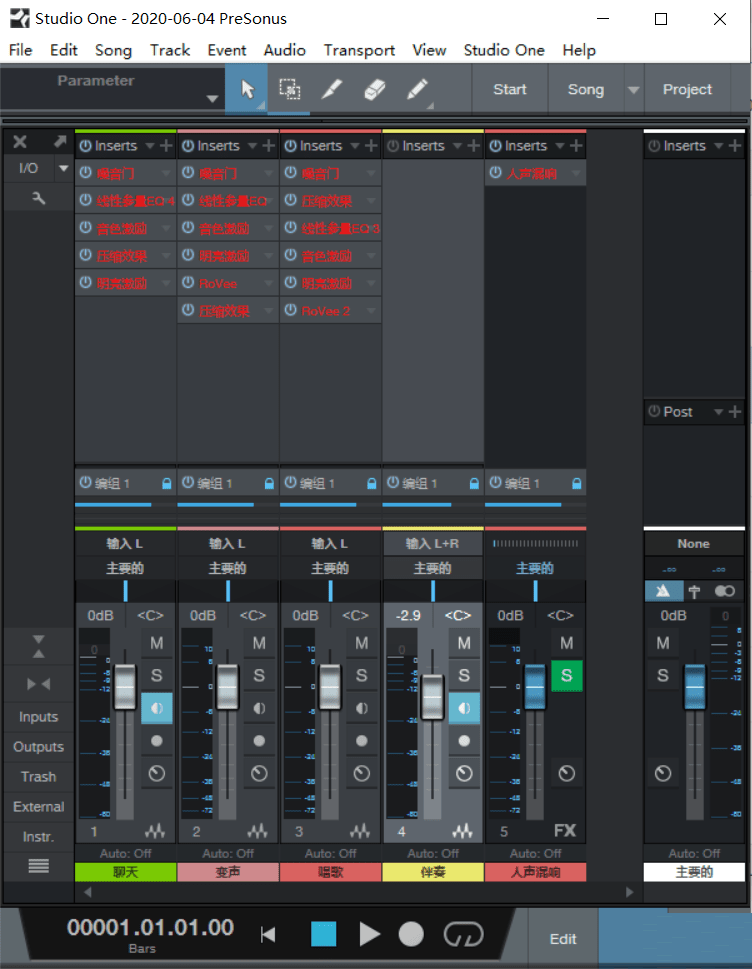Solo channel 2
The width and height of the screenshot is (752, 969).
[259, 675]
